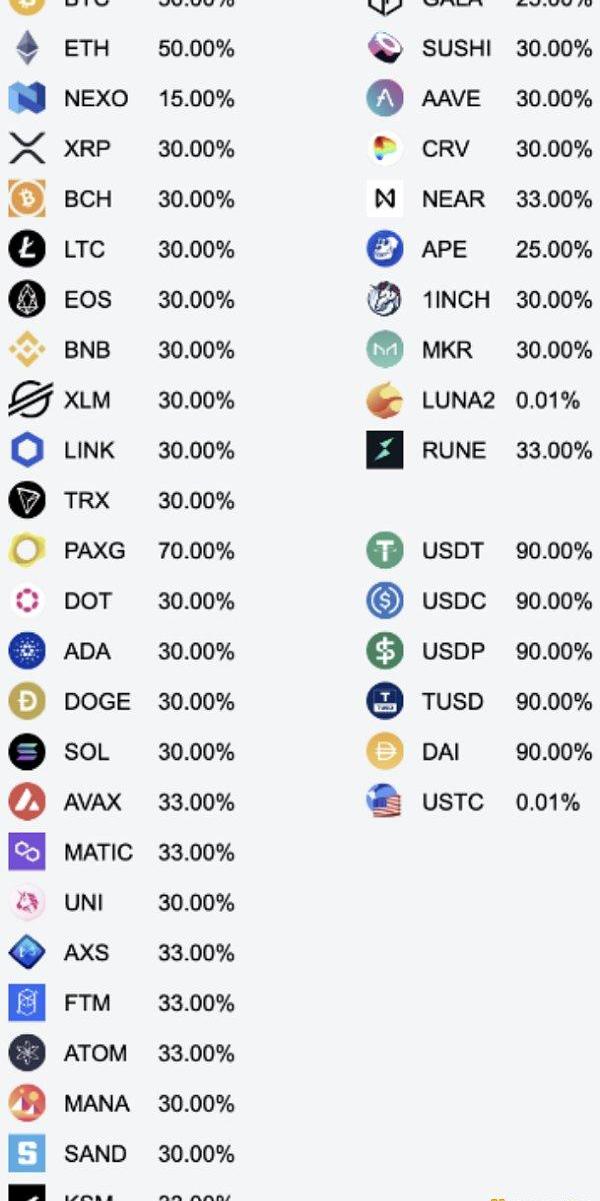The image size is (600, 1201).
Task: Select the SUSHI token icon
Action: click(x=385, y=48)
